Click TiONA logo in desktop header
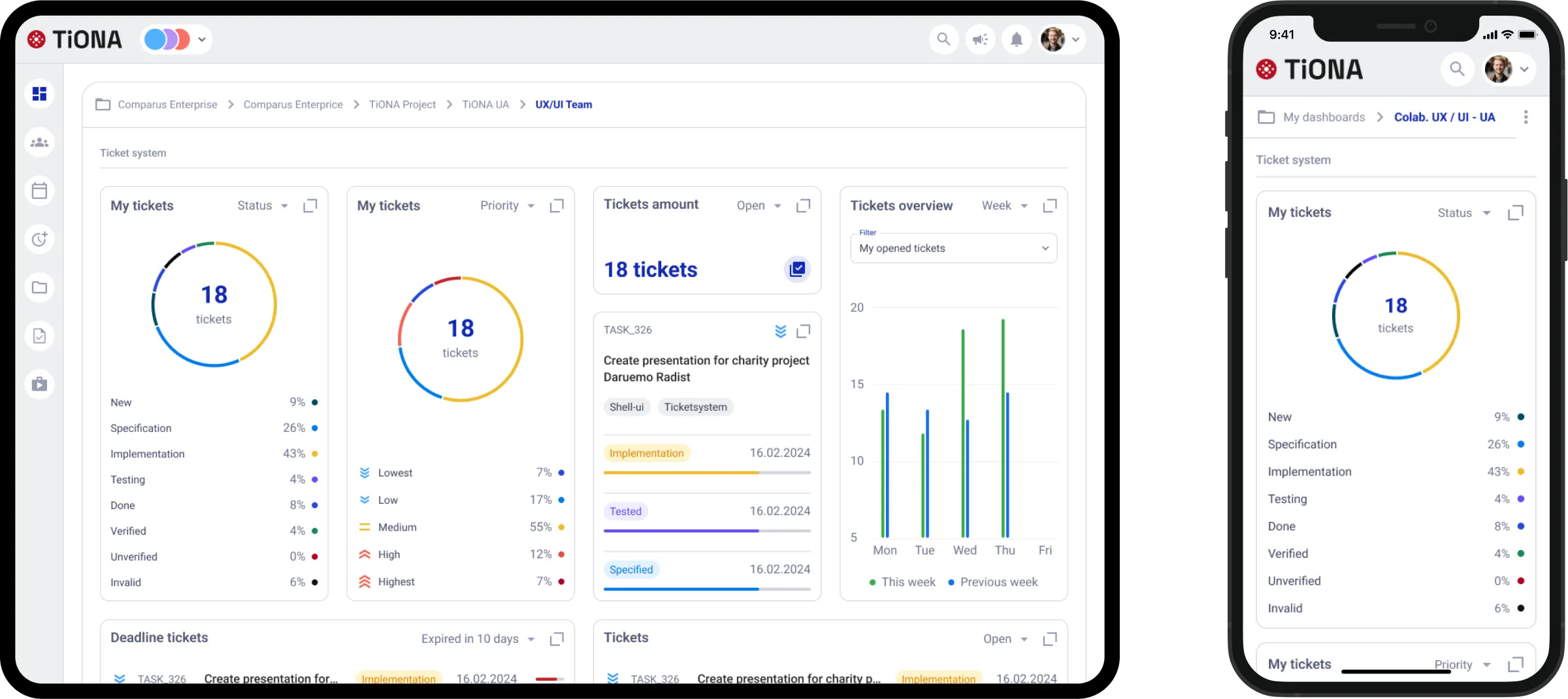 74,40
